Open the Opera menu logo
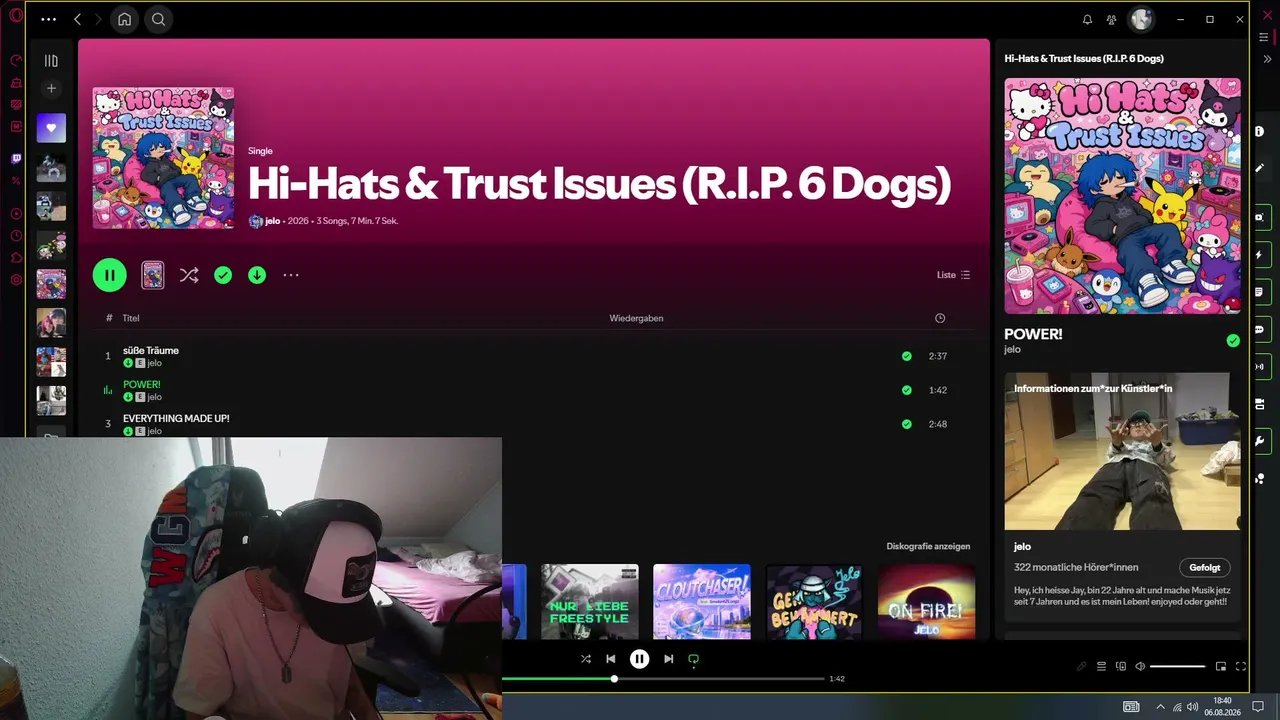This screenshot has width=1280, height=720. tap(16, 15)
